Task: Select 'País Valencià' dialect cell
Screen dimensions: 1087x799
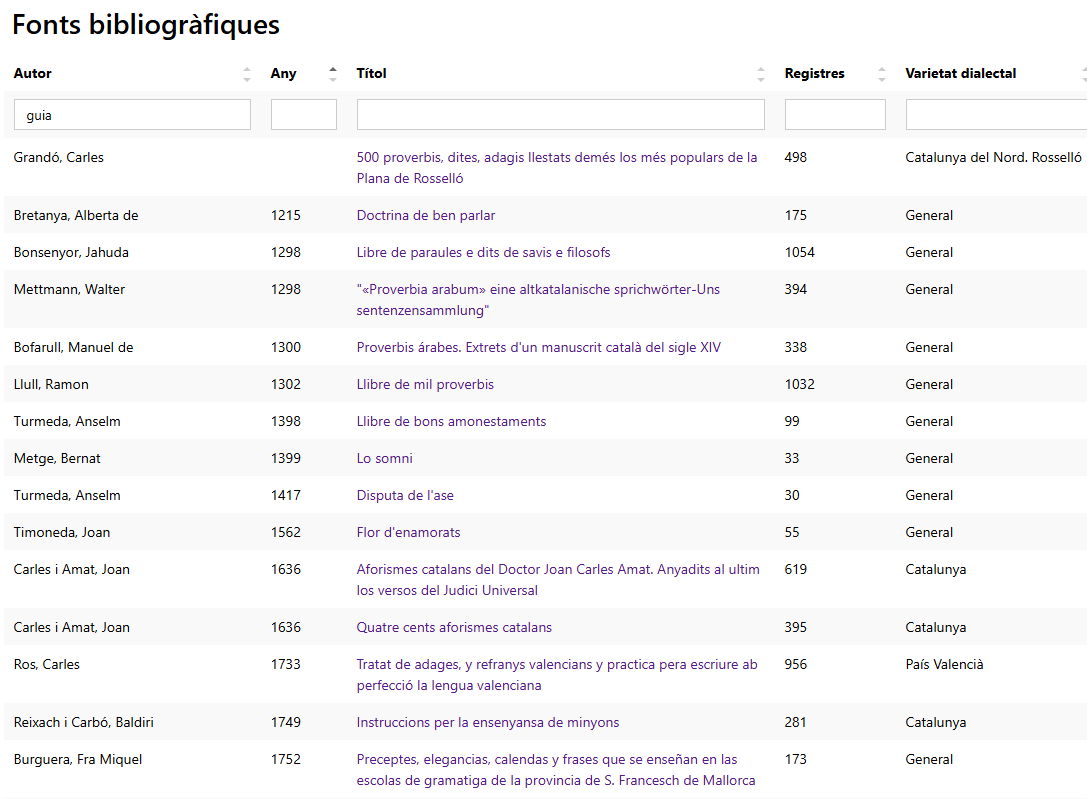Action: coord(944,664)
